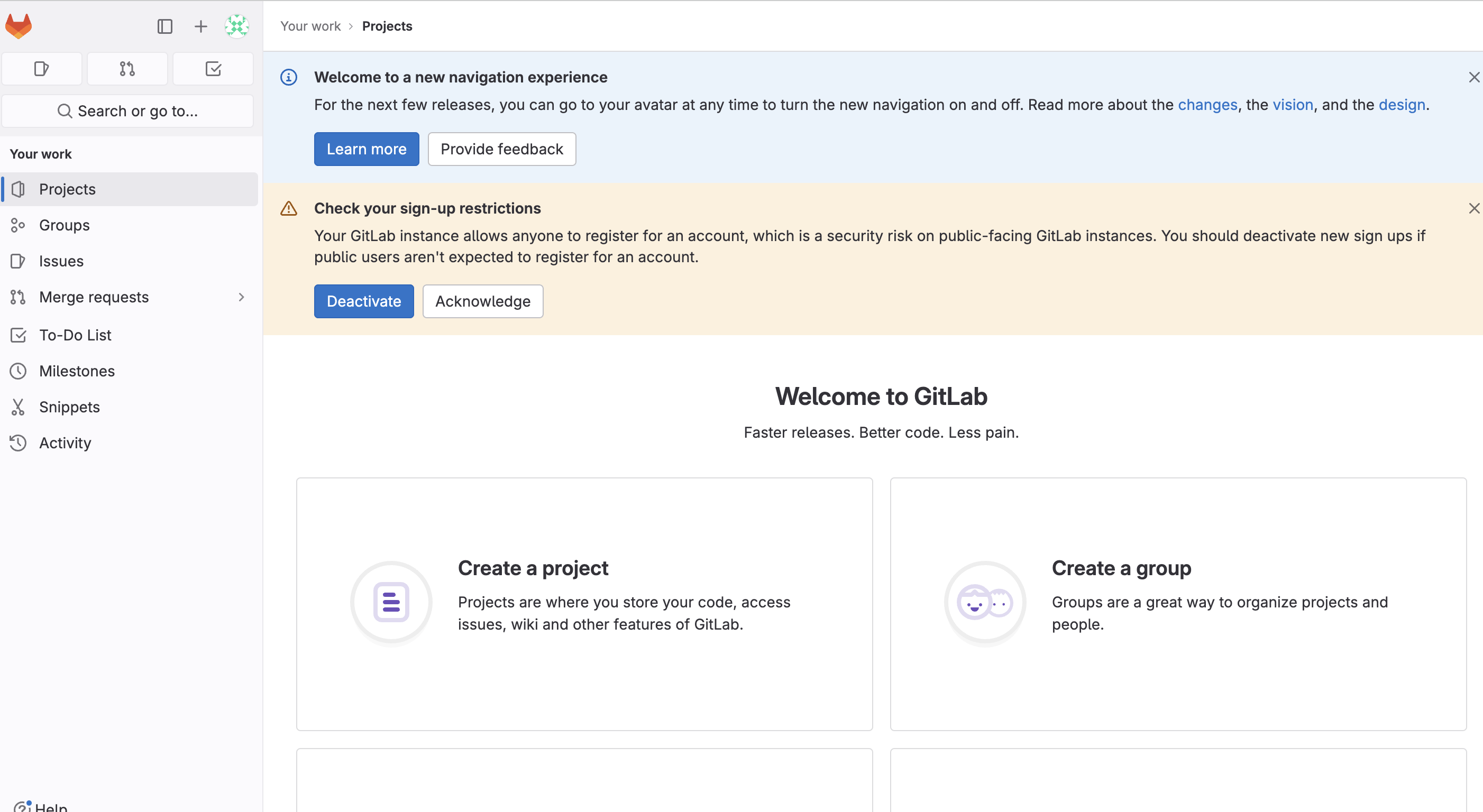This screenshot has height=812, width=1483.
Task: Click the Create a group illustration icon
Action: (985, 603)
